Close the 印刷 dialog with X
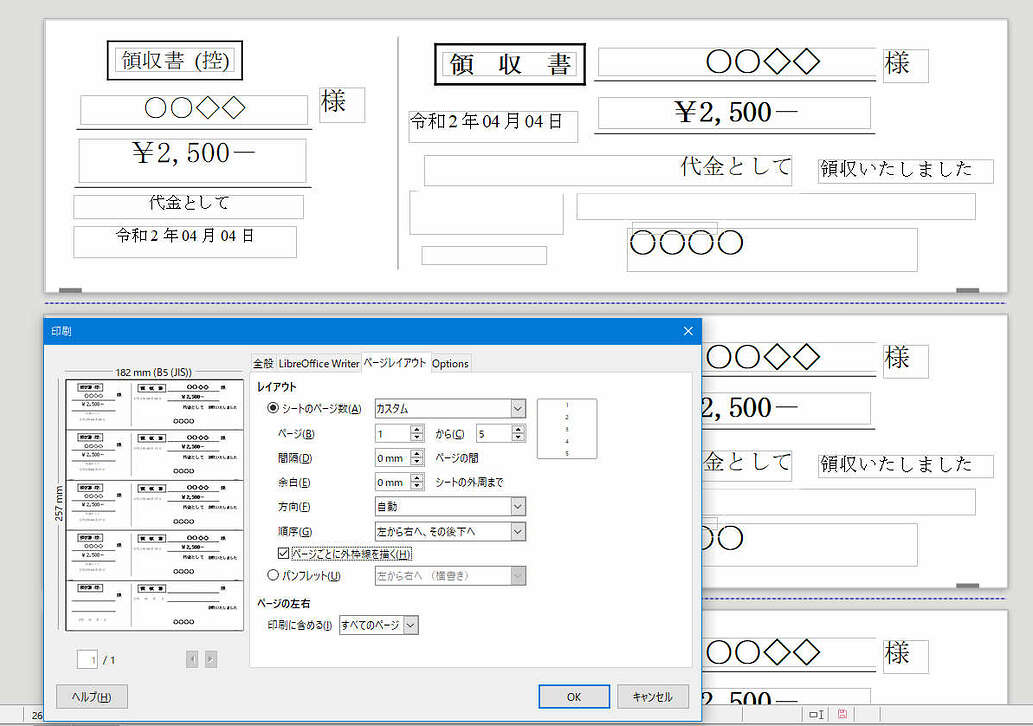Viewport: 1033px width, 726px height. coord(687,331)
